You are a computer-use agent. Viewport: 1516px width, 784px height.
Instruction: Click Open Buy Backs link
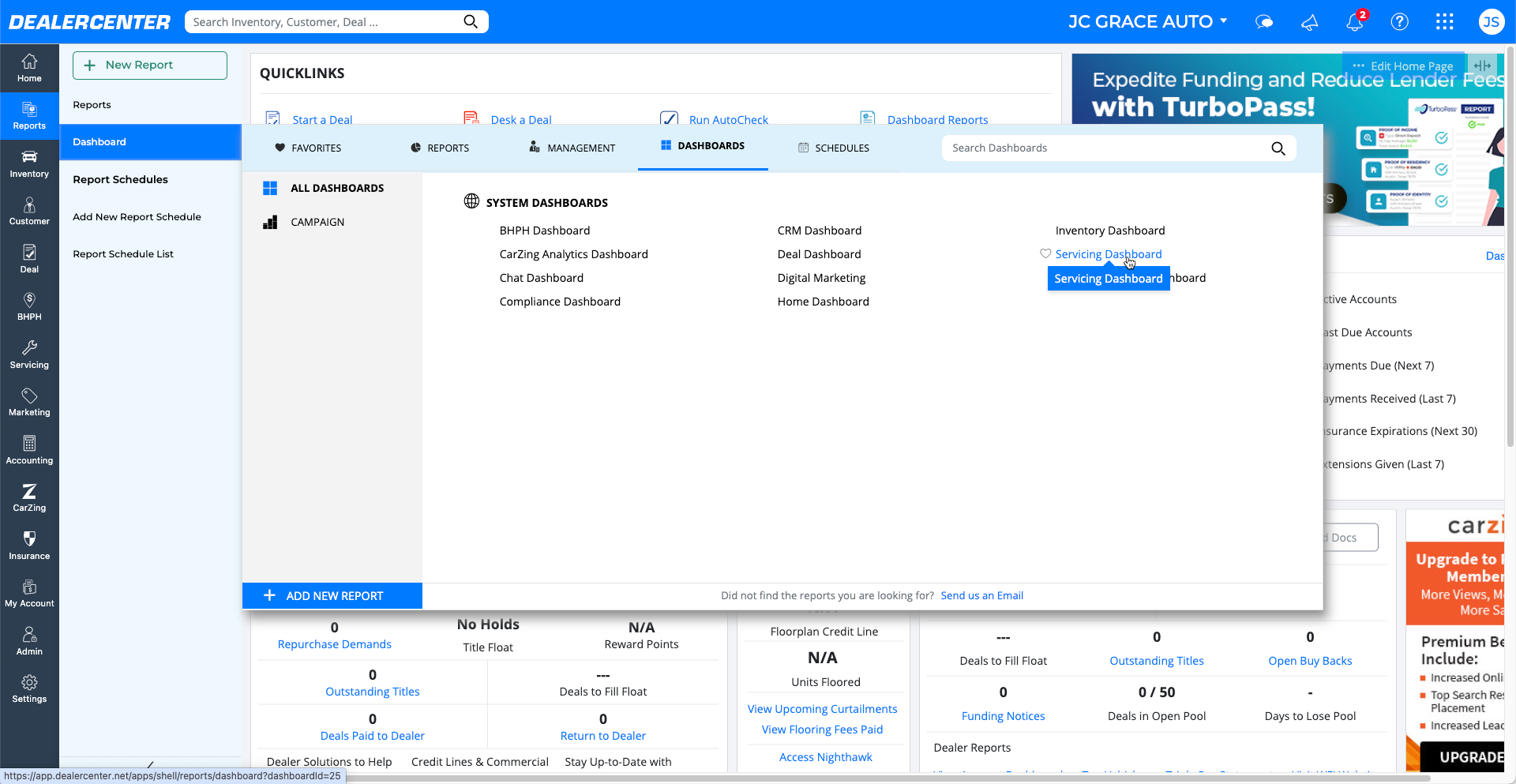1310,660
